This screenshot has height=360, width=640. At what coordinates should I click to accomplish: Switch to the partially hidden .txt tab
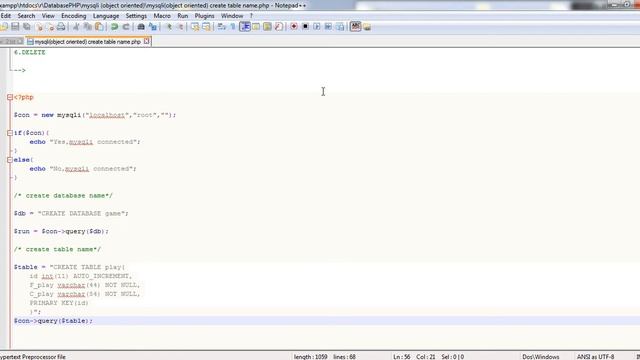pos(11,42)
